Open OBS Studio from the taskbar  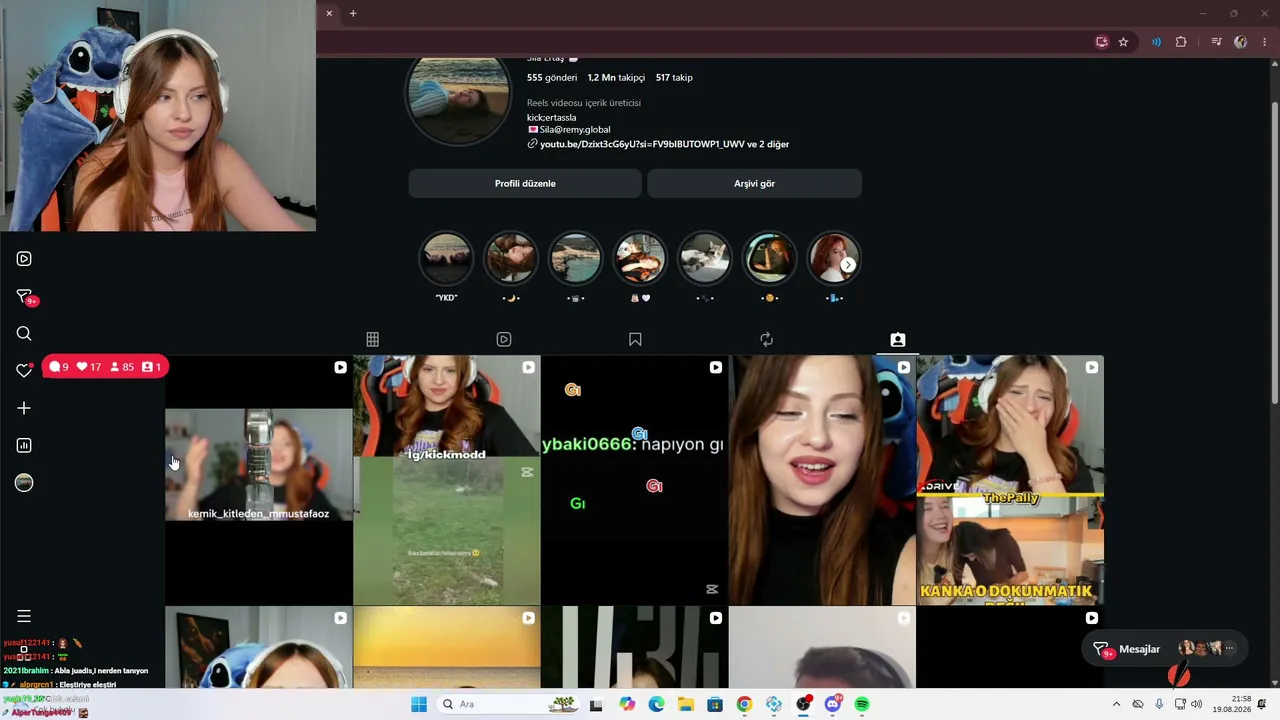point(803,704)
